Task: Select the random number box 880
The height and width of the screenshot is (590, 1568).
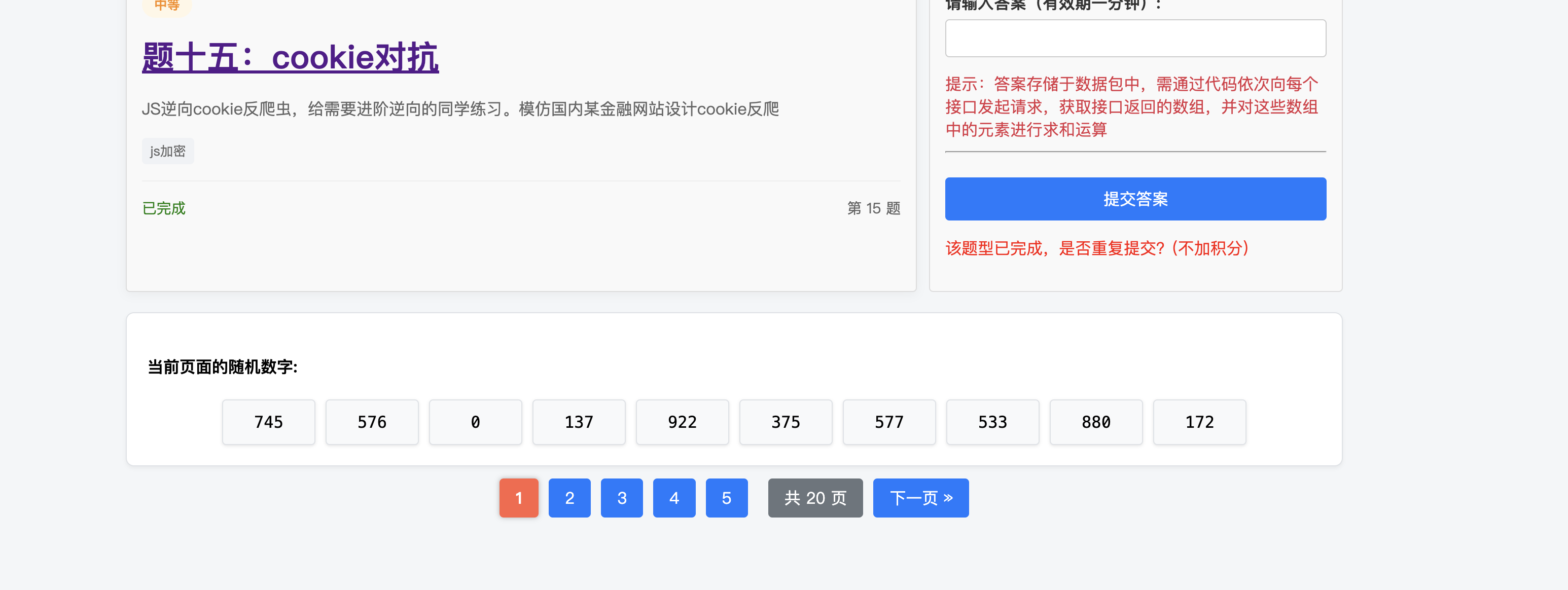Action: (x=1096, y=422)
